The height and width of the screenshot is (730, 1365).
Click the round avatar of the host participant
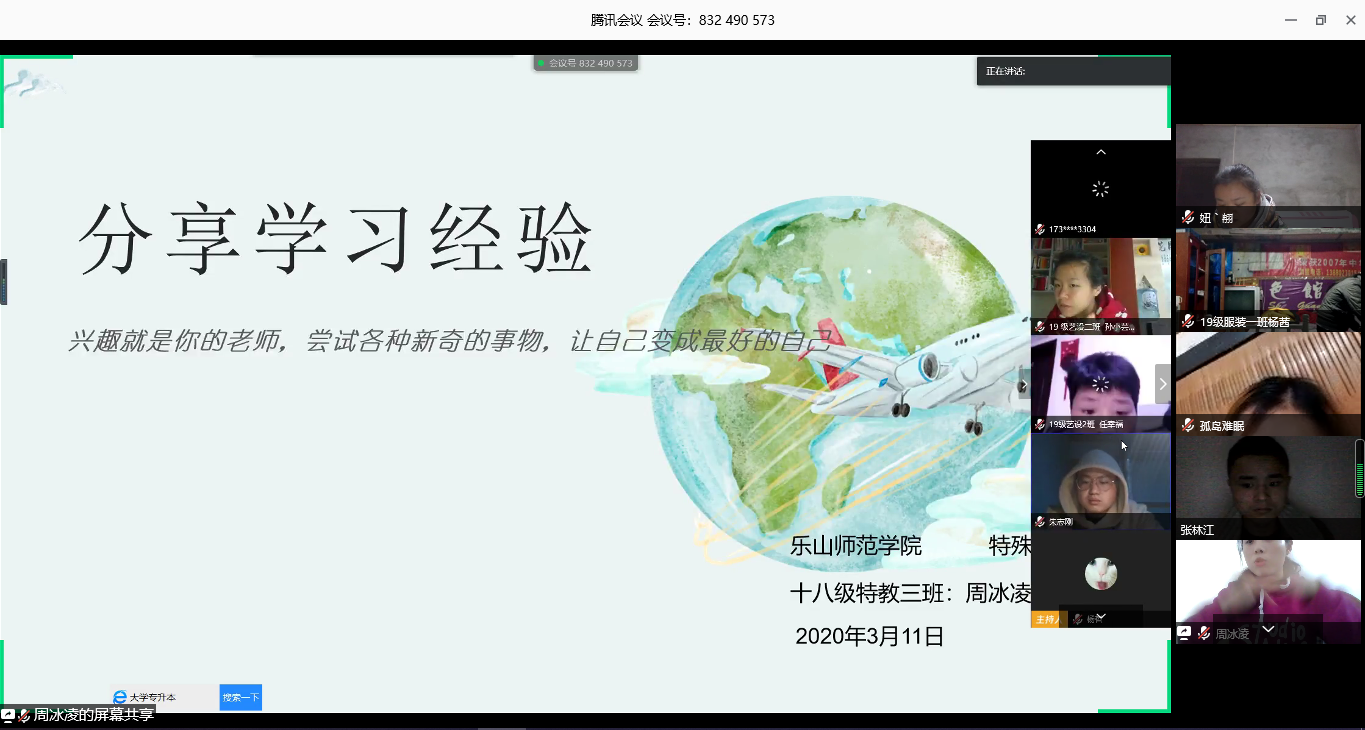tap(1101, 574)
